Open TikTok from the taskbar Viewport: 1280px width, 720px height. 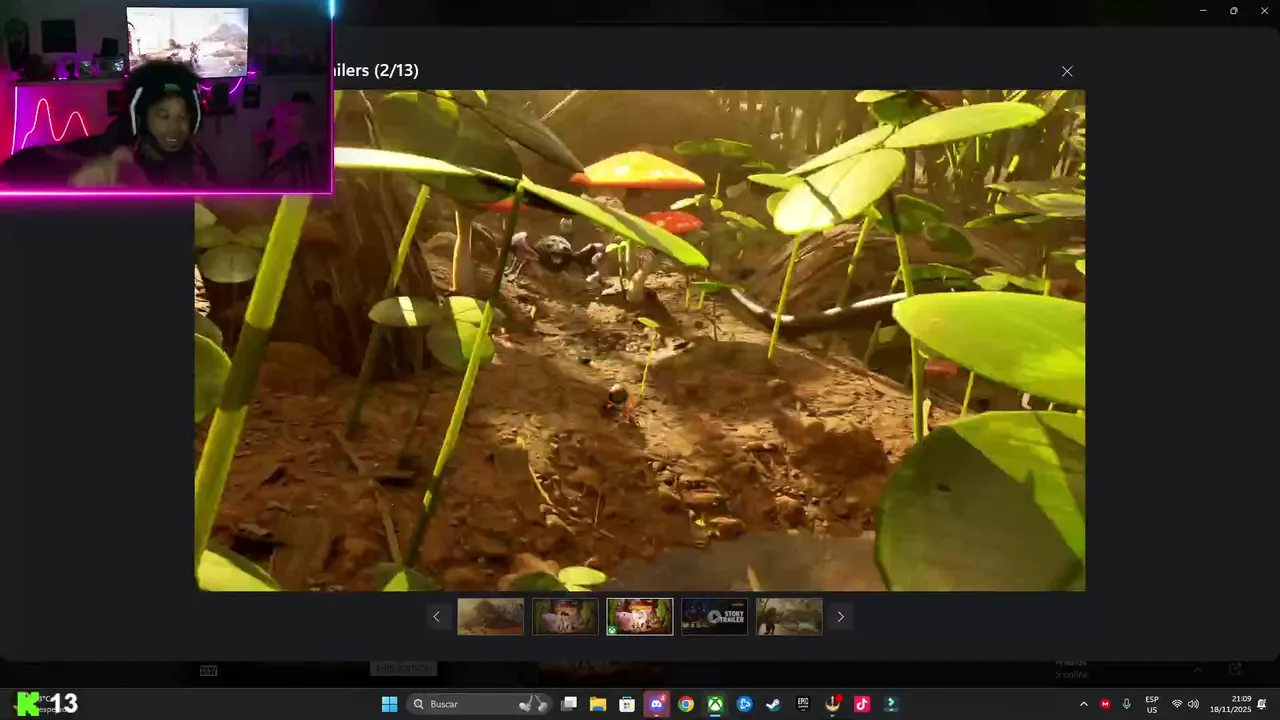[x=861, y=704]
